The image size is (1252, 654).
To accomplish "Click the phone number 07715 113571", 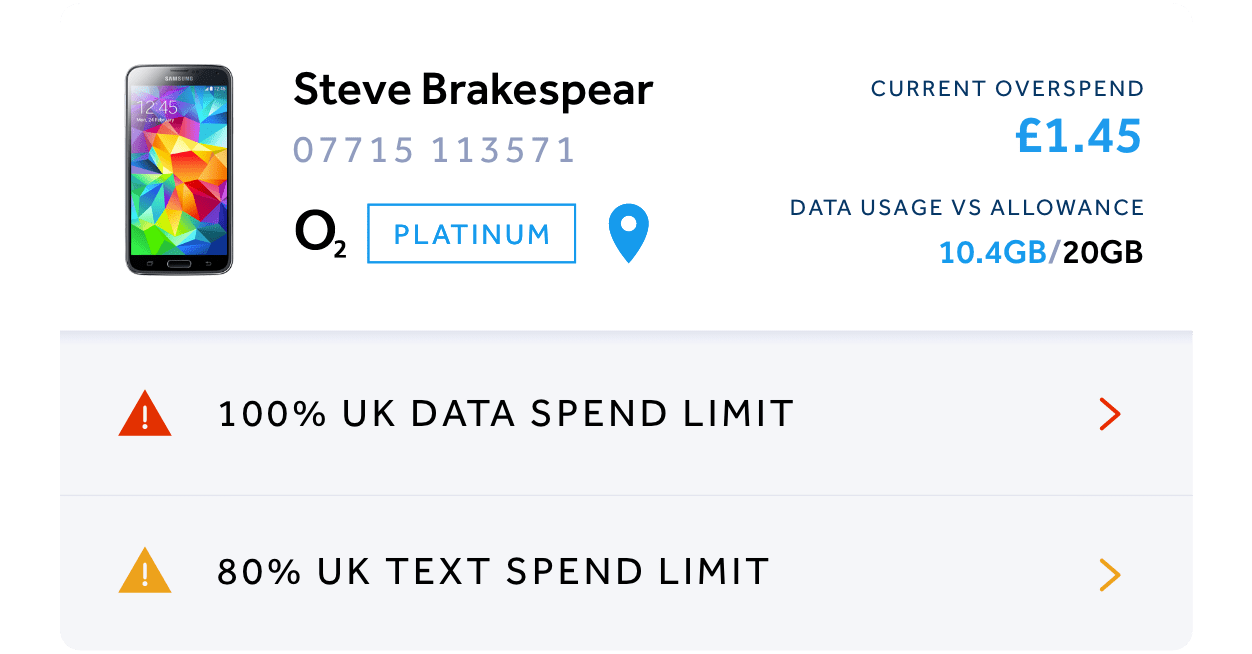I will point(435,150).
